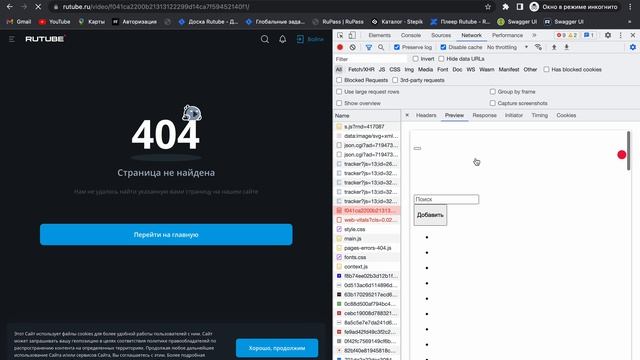The height and width of the screenshot is (360, 640).
Task: Toggle Disable cache checkbox
Action: 443,47
